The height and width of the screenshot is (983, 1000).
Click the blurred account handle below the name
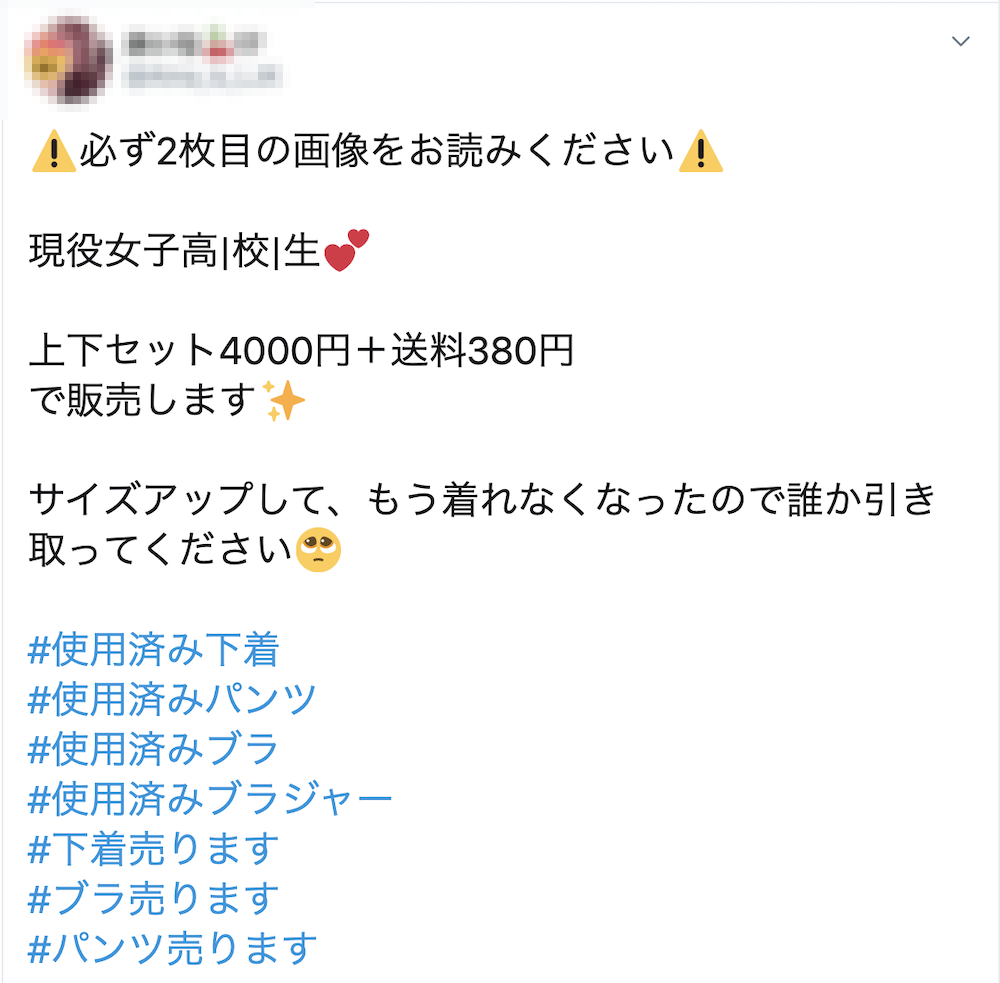[203, 77]
